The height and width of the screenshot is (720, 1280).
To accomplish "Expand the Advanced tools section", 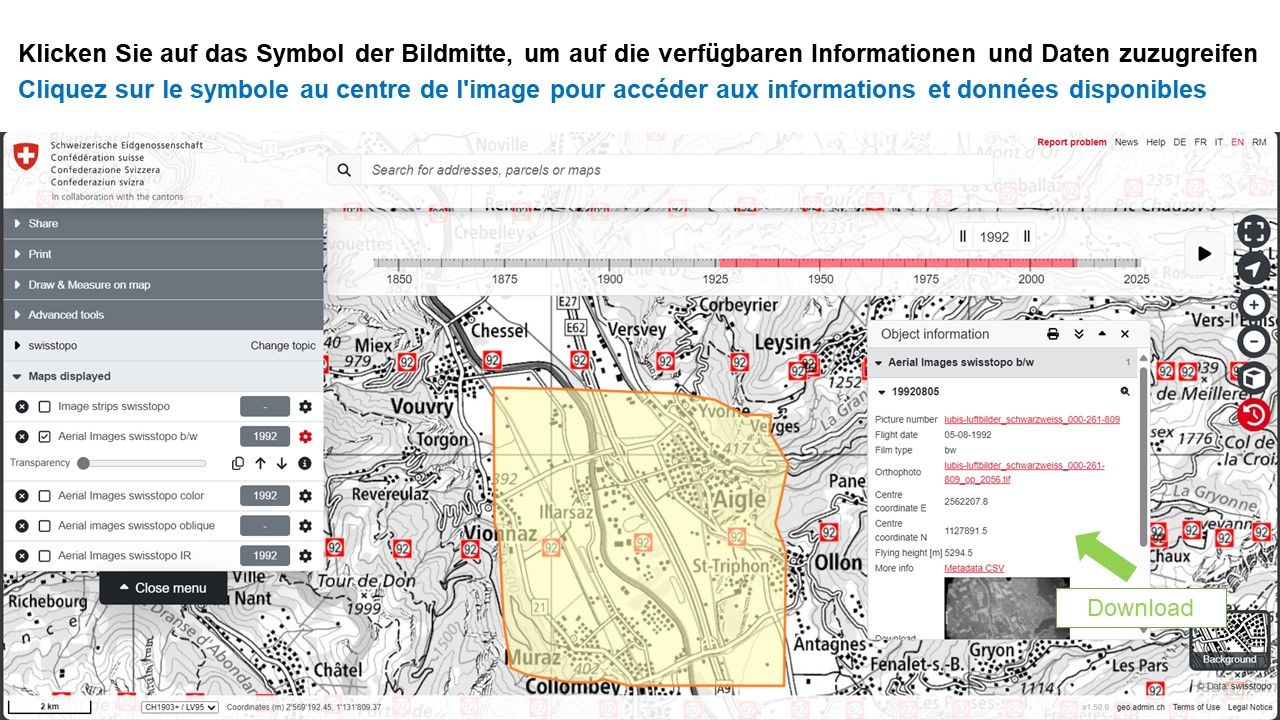I will click(66, 315).
